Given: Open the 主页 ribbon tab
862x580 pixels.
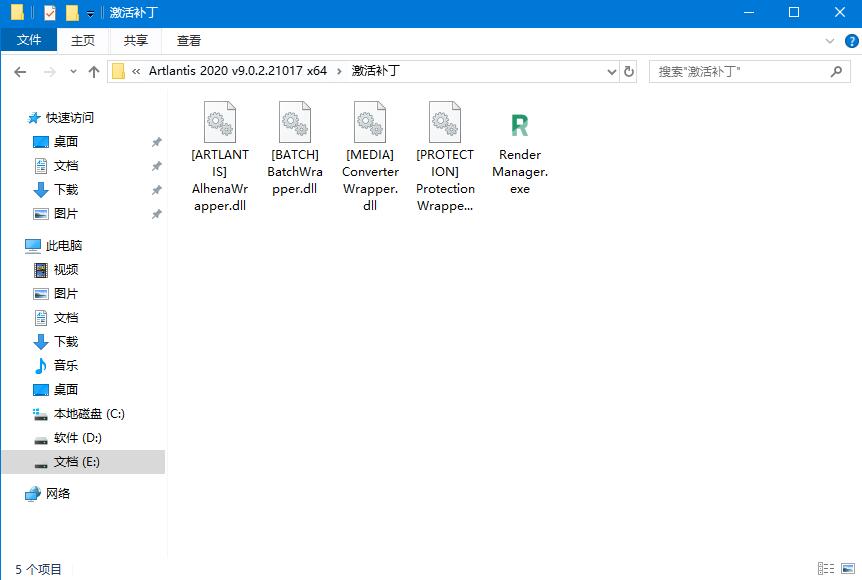Looking at the screenshot, I should [83, 40].
